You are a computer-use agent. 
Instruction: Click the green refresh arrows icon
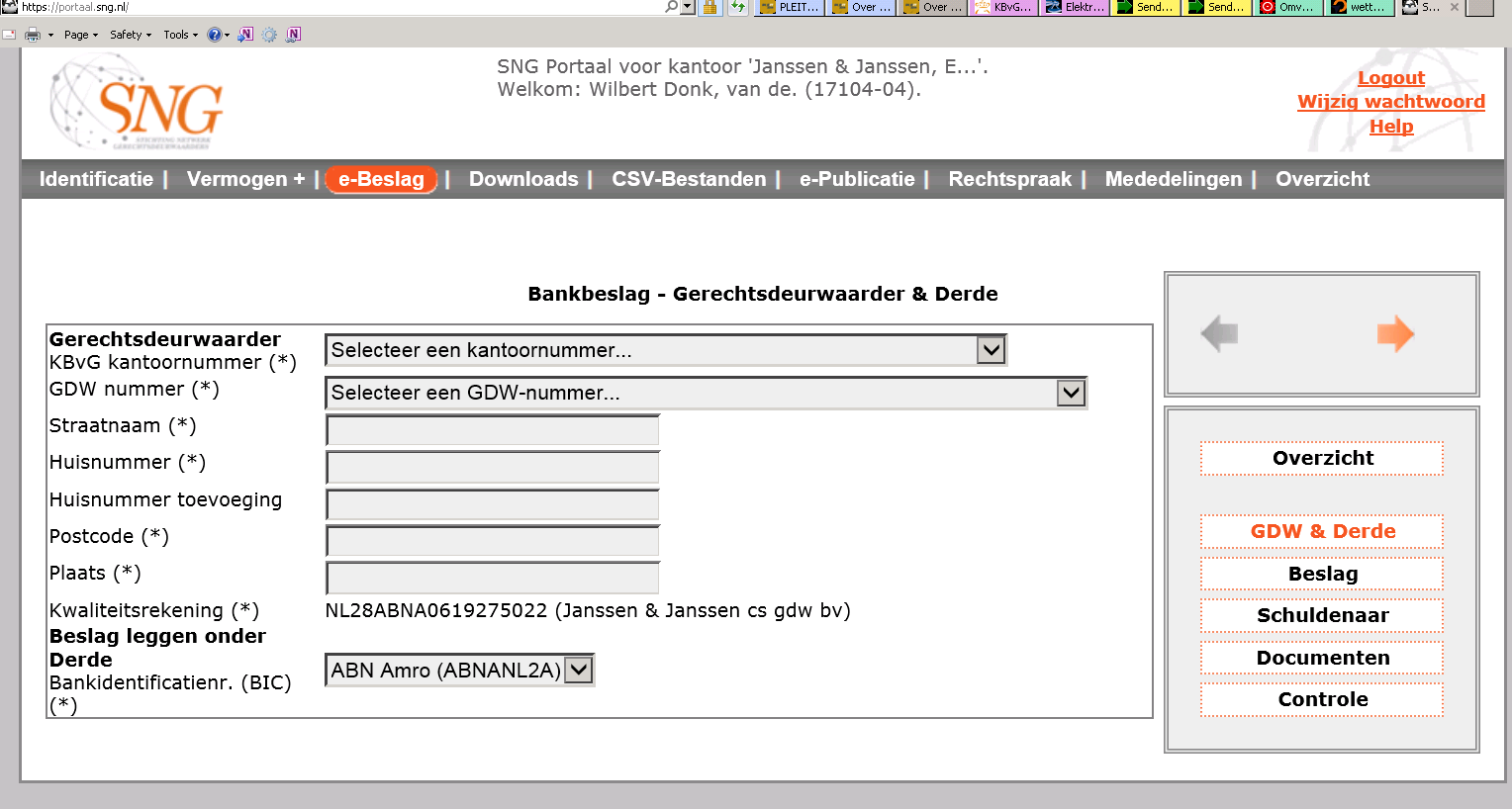(x=738, y=7)
